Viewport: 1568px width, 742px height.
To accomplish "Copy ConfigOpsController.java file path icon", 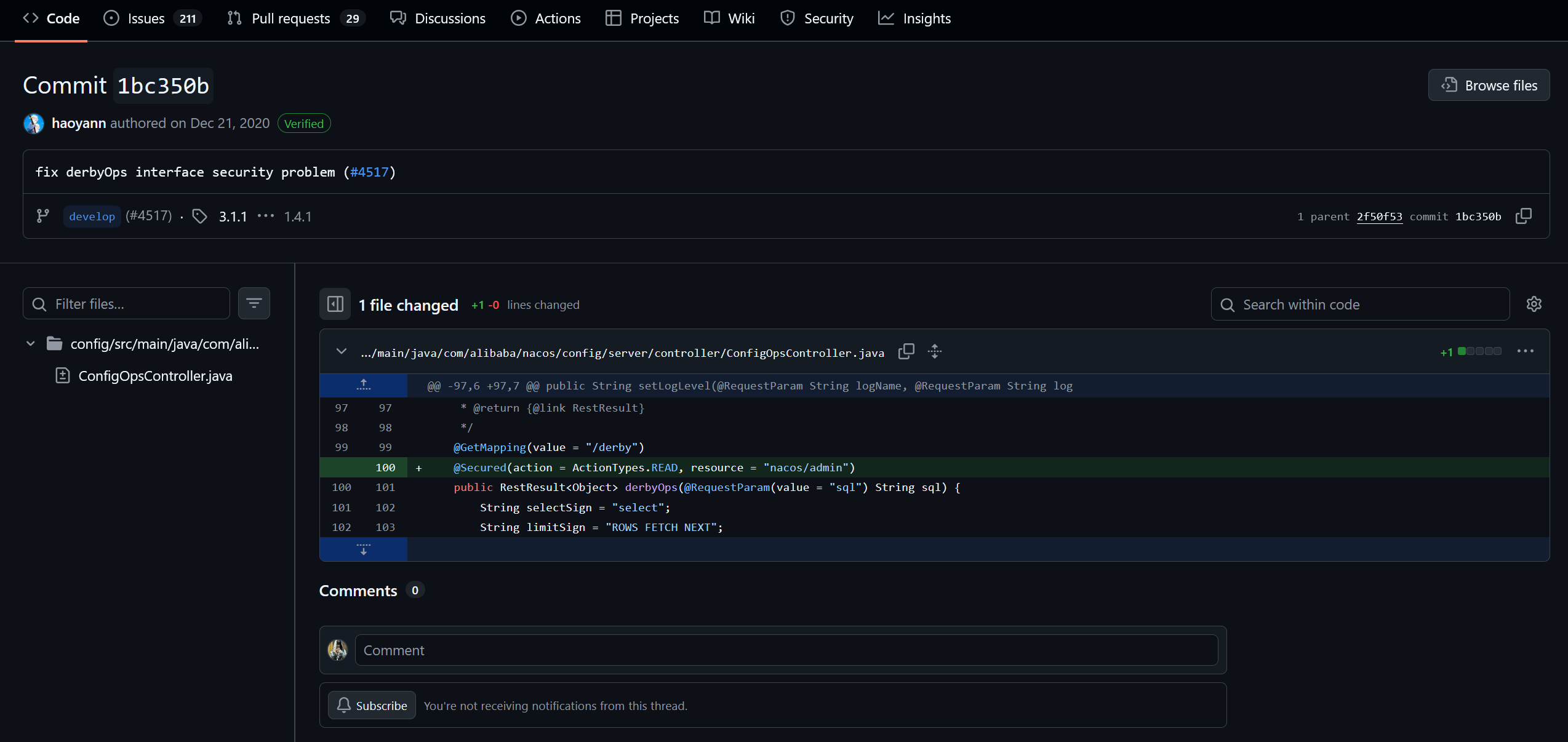I will pyautogui.click(x=906, y=351).
